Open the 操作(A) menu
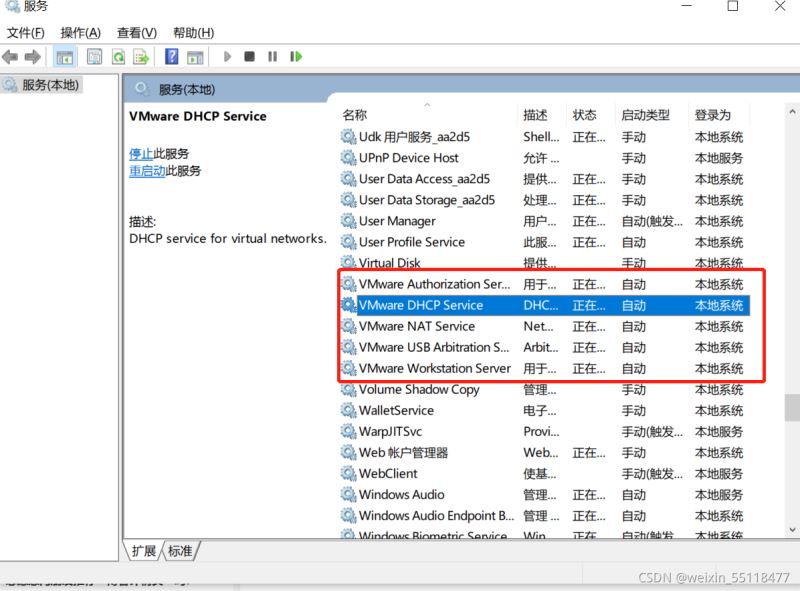 click(x=81, y=33)
